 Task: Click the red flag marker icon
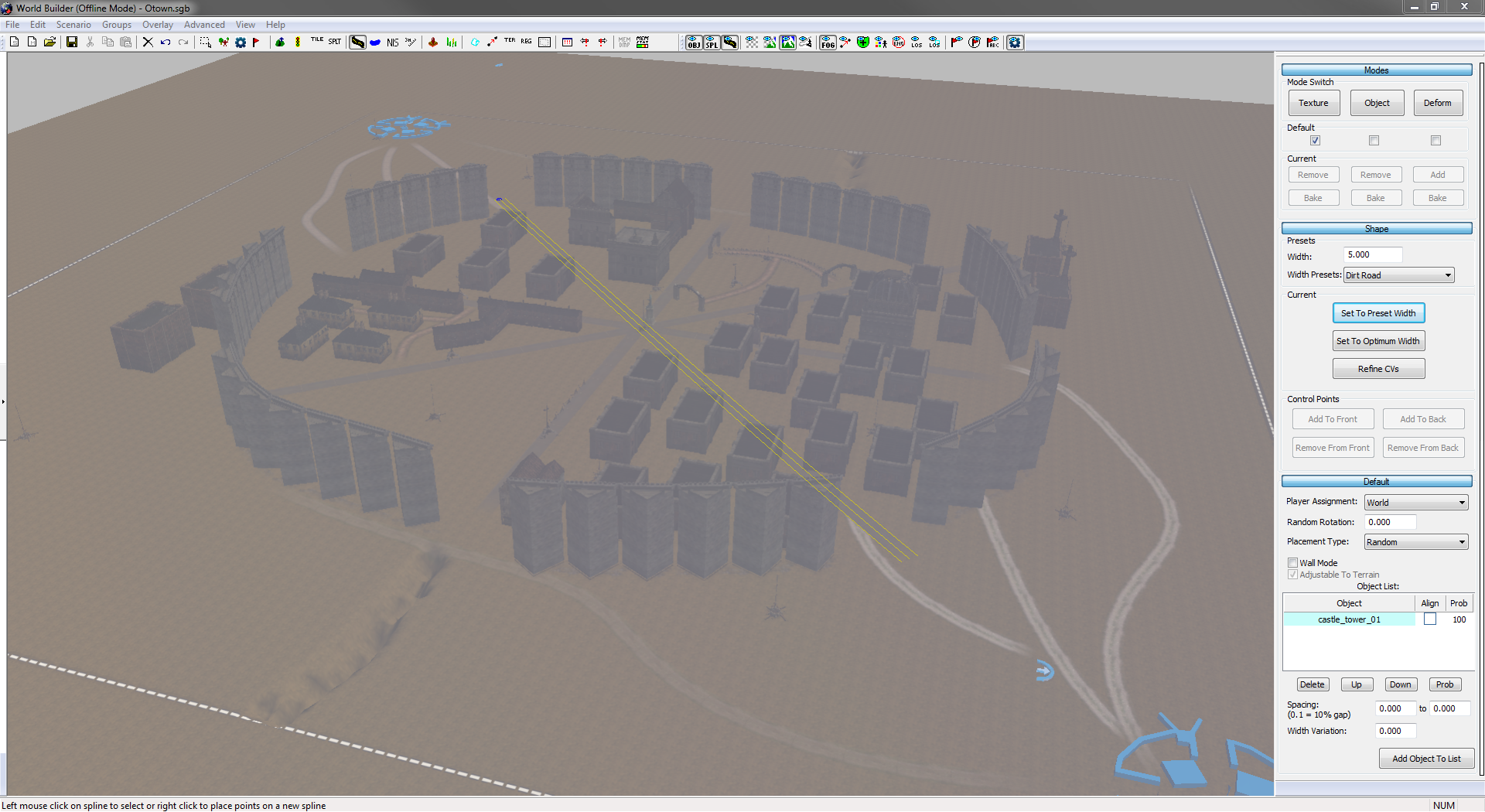(x=256, y=42)
